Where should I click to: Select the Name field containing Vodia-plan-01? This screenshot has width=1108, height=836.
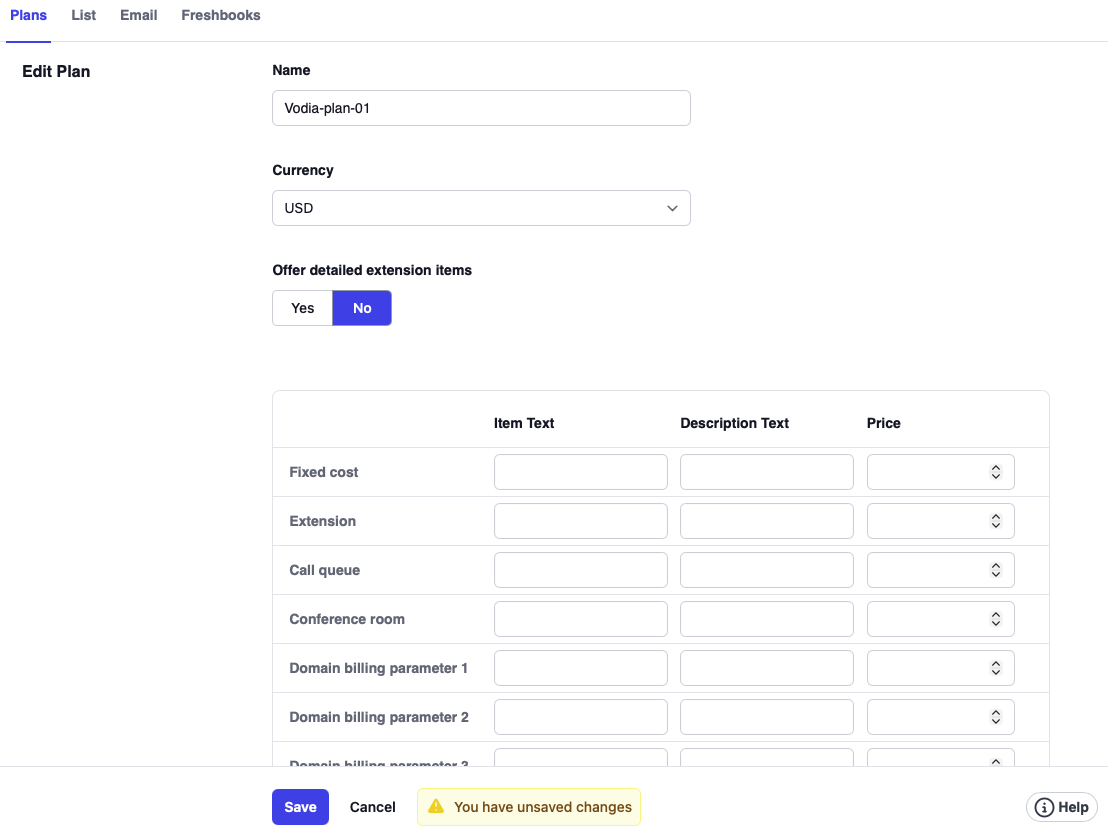(x=481, y=107)
